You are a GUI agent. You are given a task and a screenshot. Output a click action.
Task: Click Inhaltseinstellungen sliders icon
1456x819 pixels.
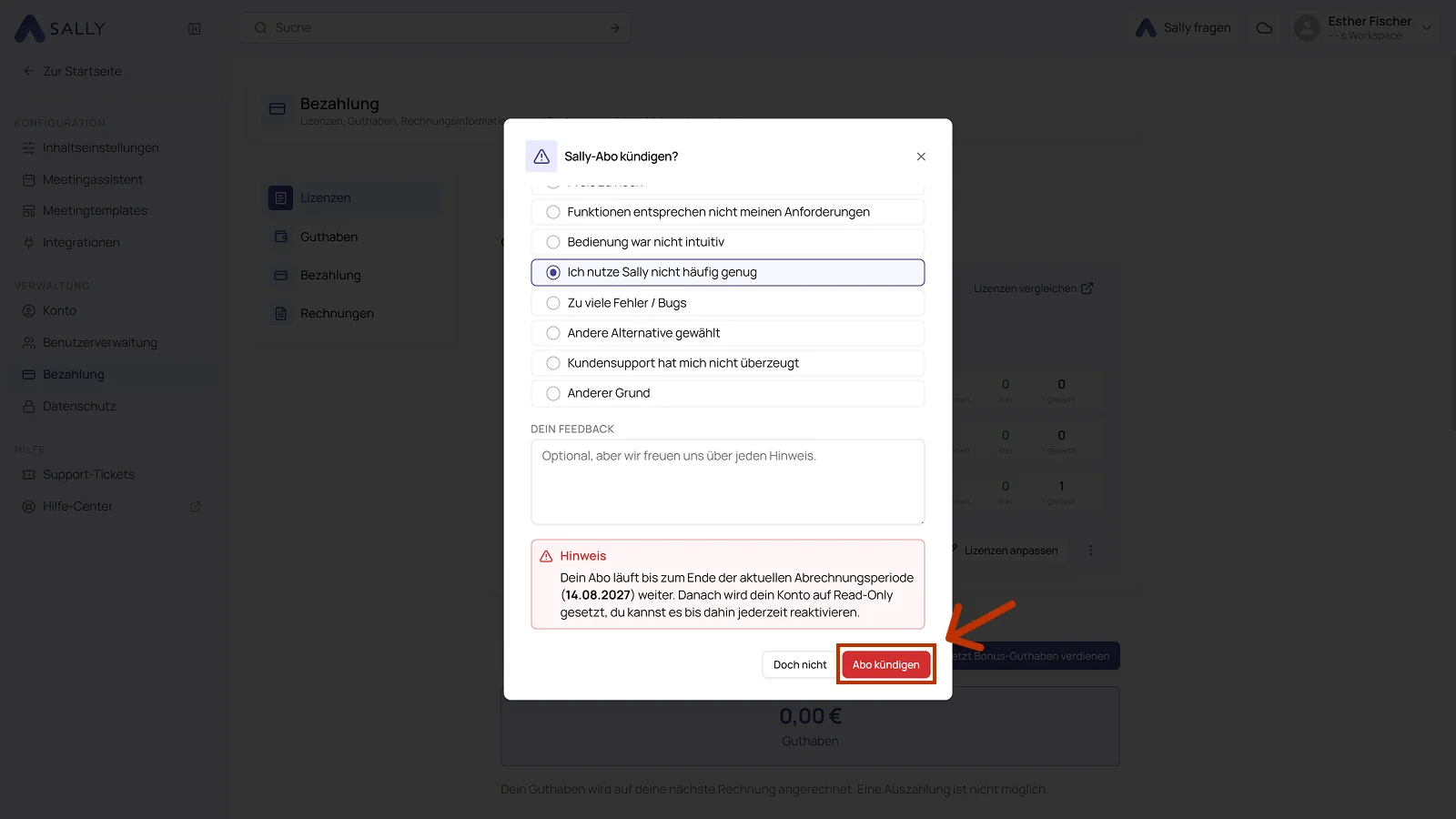29,148
